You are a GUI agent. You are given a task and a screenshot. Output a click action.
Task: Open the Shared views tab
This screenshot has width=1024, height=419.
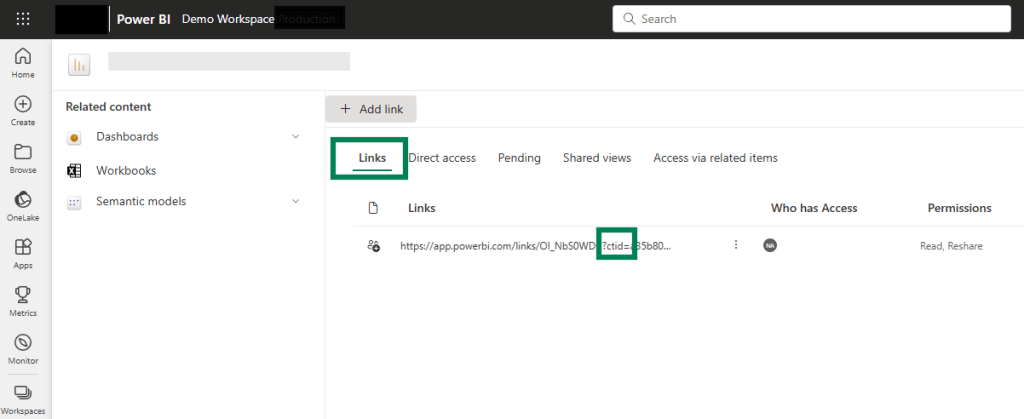[x=596, y=158]
